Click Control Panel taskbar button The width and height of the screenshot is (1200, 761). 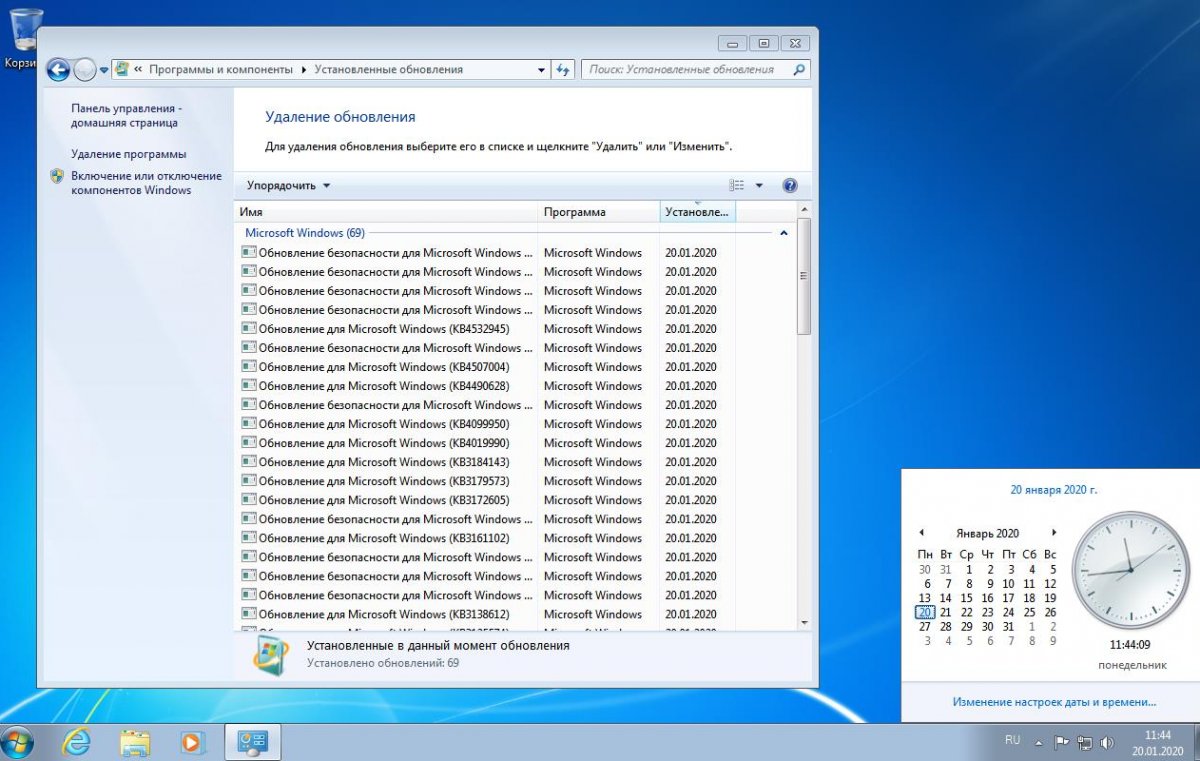252,742
